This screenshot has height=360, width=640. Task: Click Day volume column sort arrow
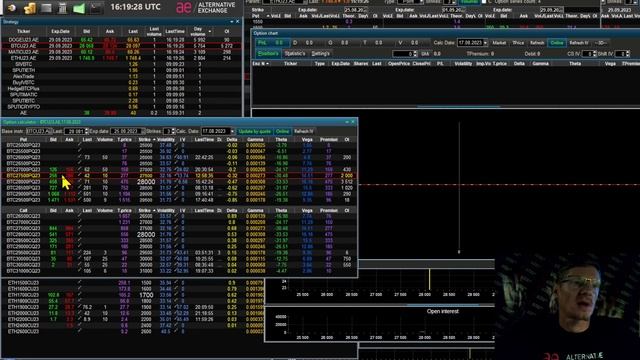210,31
